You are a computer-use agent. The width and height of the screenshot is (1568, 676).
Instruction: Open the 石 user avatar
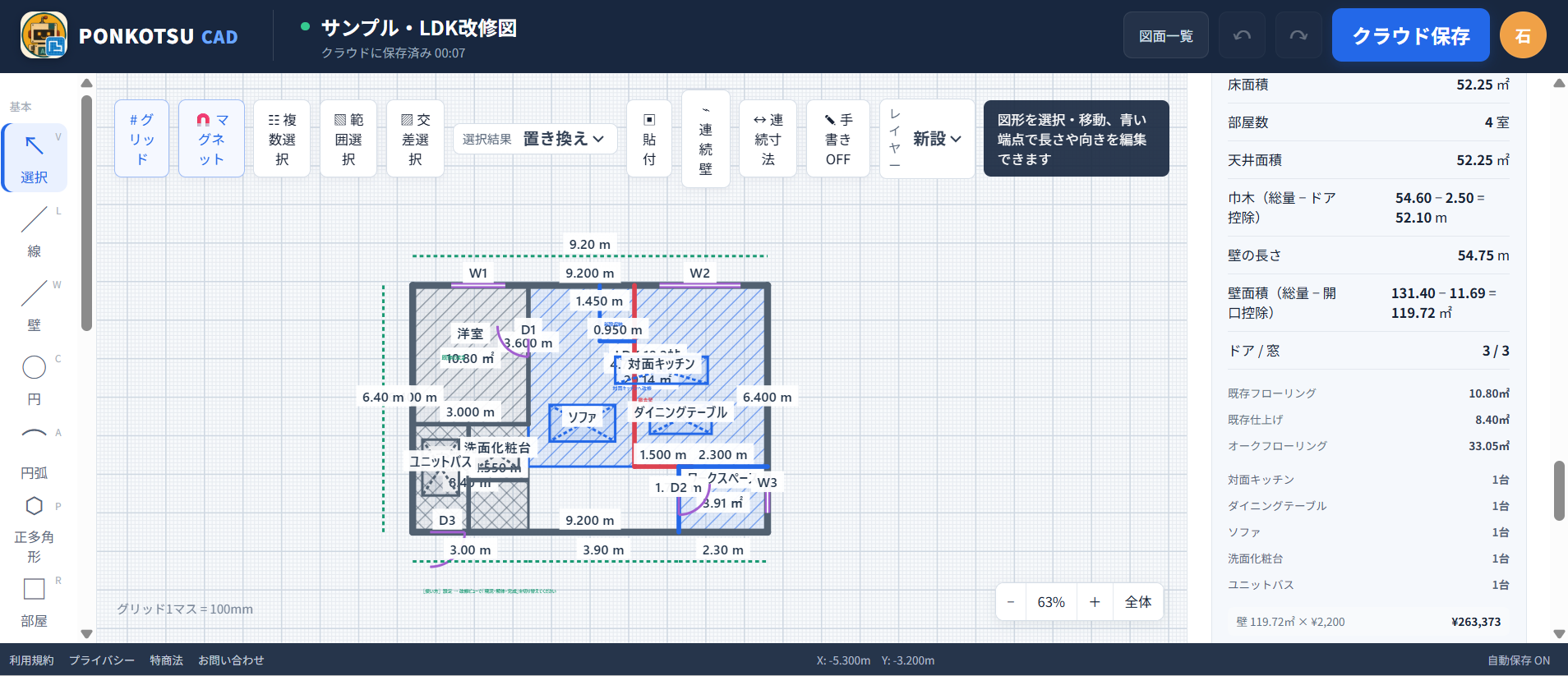click(1523, 35)
